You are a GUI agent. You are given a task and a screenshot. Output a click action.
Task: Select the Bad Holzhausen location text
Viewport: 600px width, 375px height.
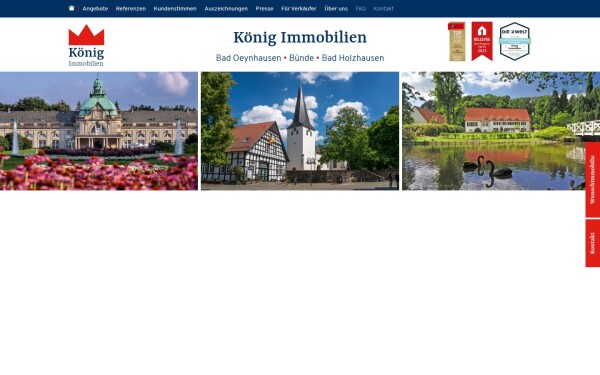click(353, 58)
